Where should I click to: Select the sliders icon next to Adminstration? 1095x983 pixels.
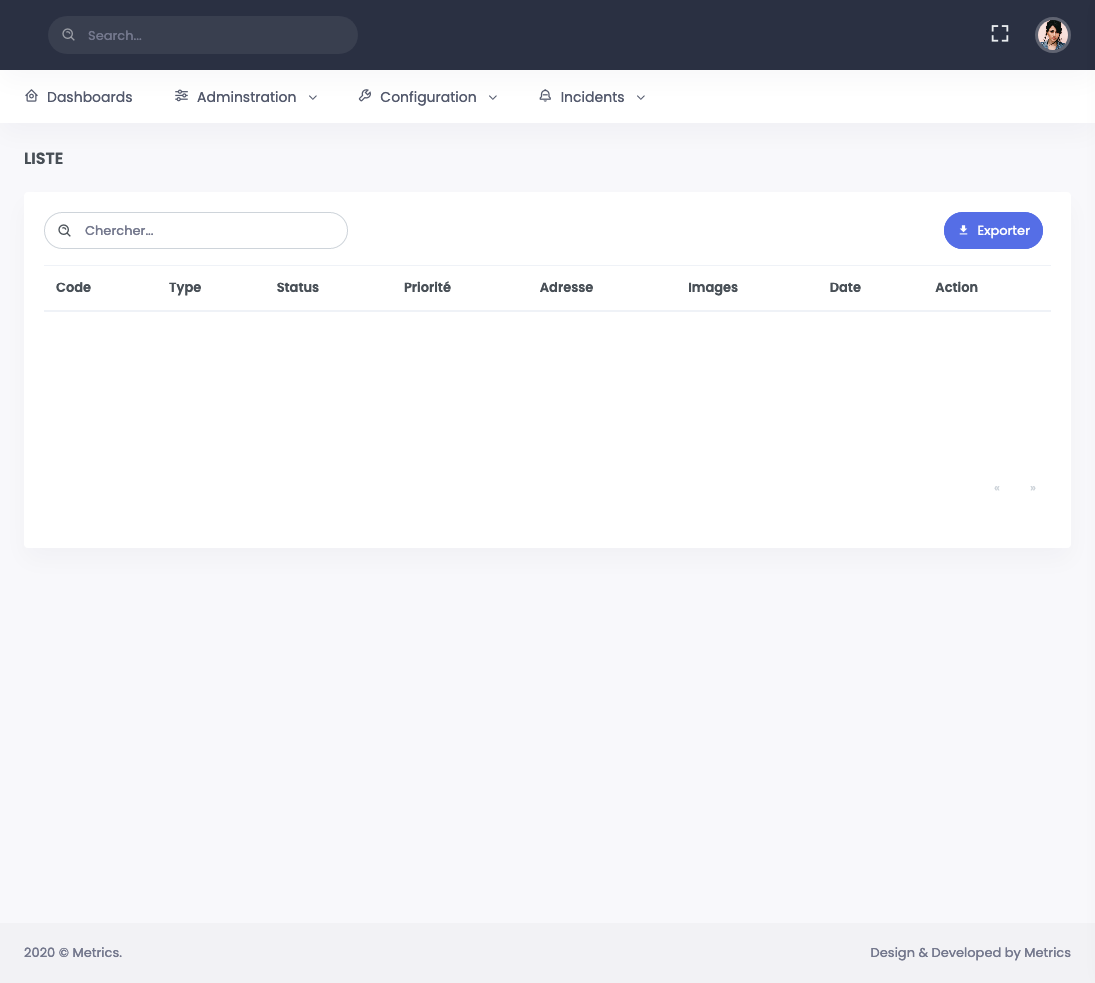click(x=181, y=95)
